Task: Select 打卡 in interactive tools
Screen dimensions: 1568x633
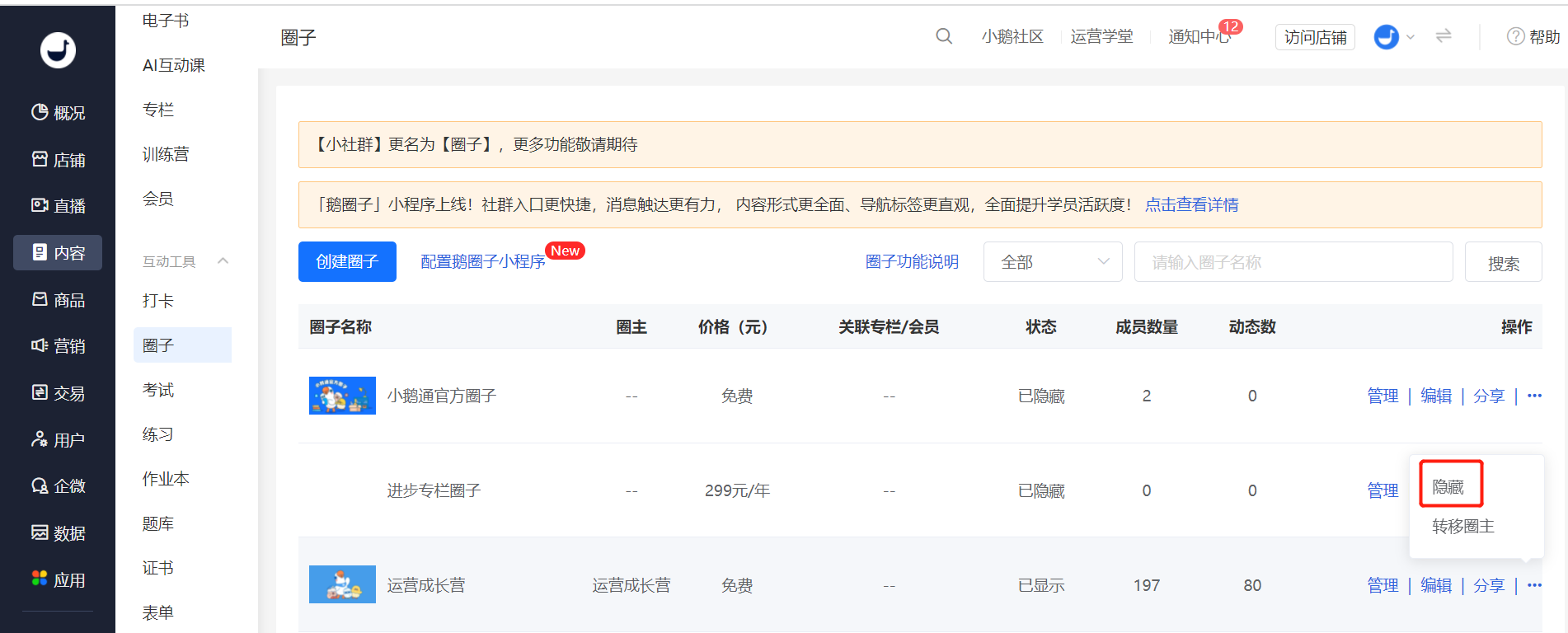Action: (x=158, y=301)
